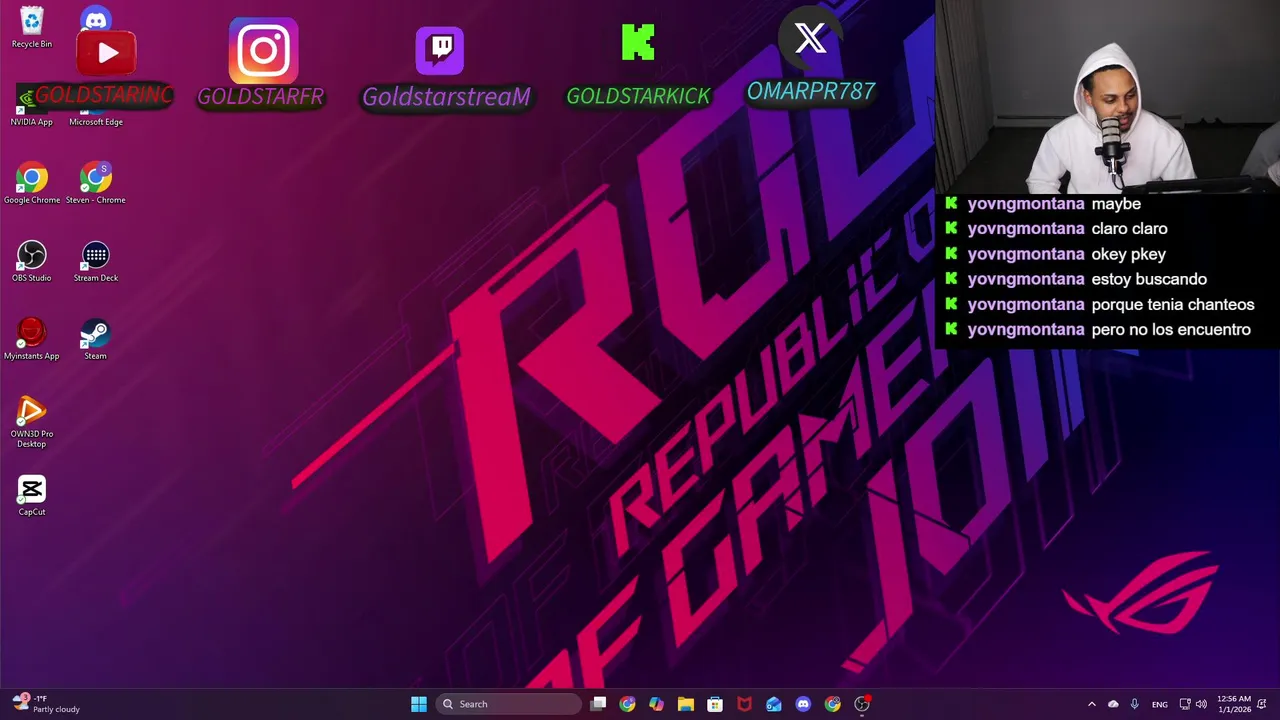Open the ENG language switcher
1280x720 pixels.
click(x=1160, y=704)
